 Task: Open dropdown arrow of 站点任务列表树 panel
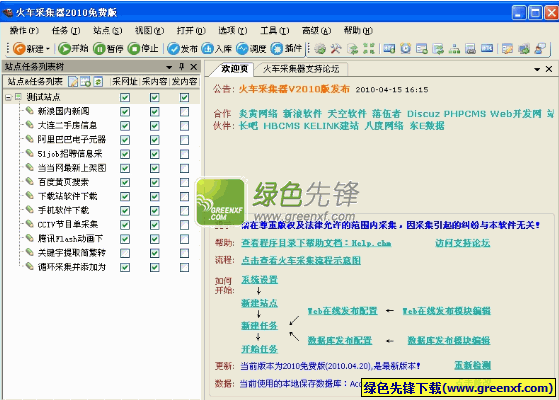(169, 67)
